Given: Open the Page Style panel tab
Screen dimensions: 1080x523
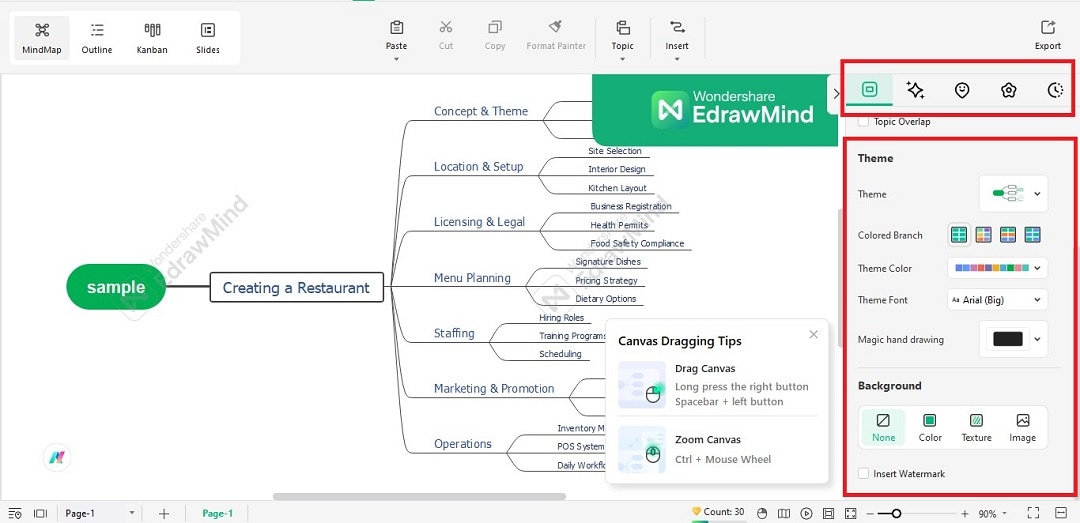Looking at the screenshot, I should tap(869, 90).
